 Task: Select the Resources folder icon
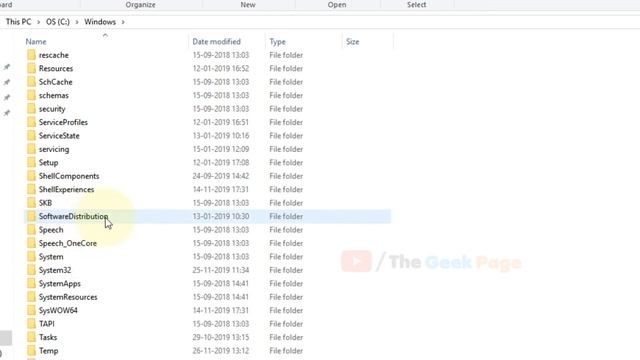tap(31, 69)
